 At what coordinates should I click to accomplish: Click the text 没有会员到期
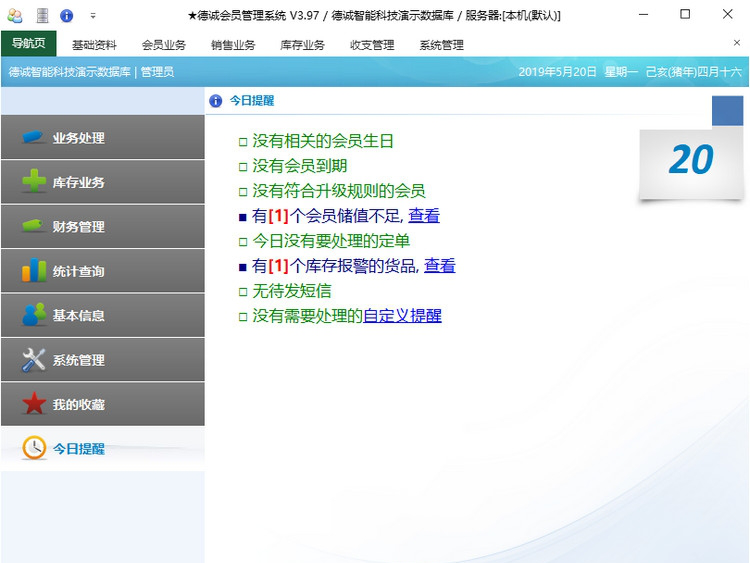click(299, 166)
